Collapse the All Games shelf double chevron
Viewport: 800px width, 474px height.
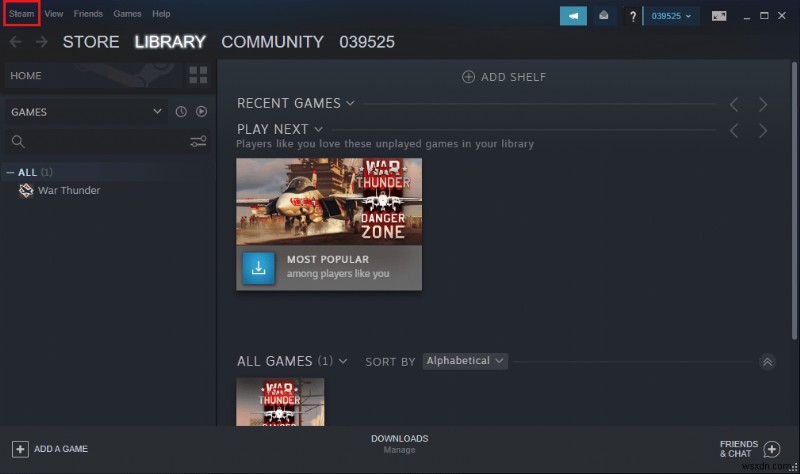point(767,362)
